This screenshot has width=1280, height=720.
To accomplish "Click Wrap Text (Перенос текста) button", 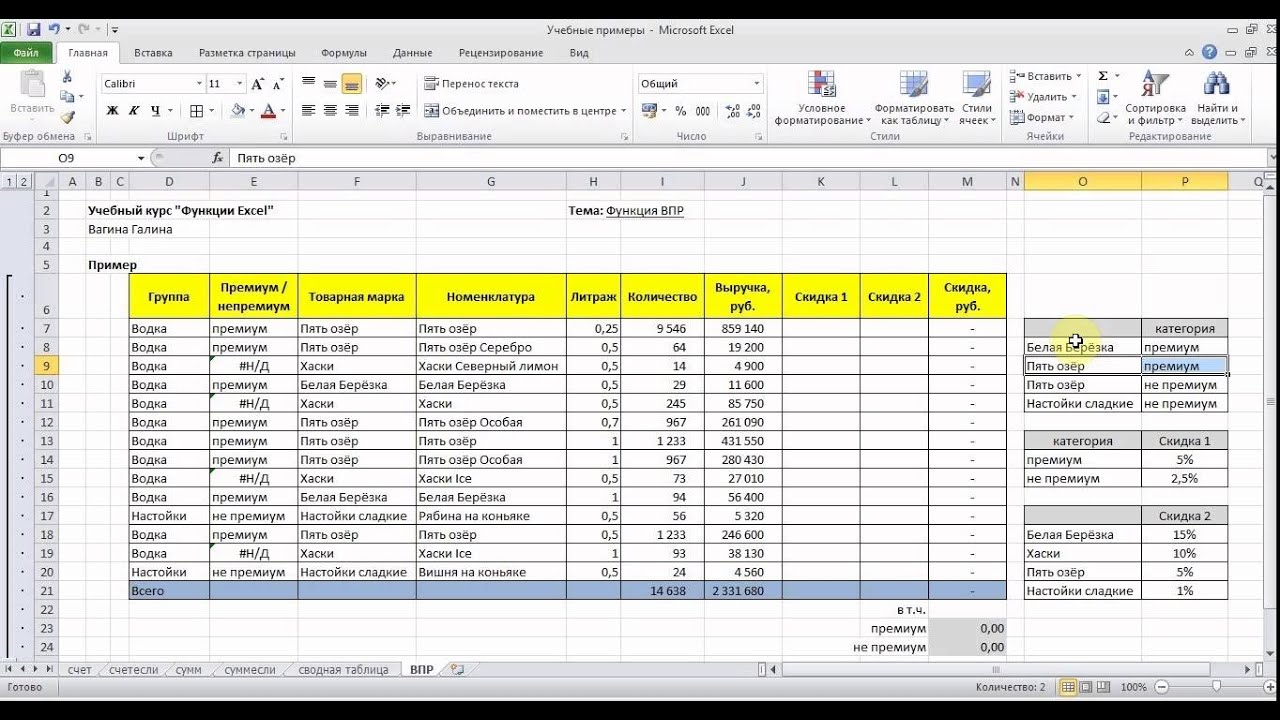I will tap(472, 84).
